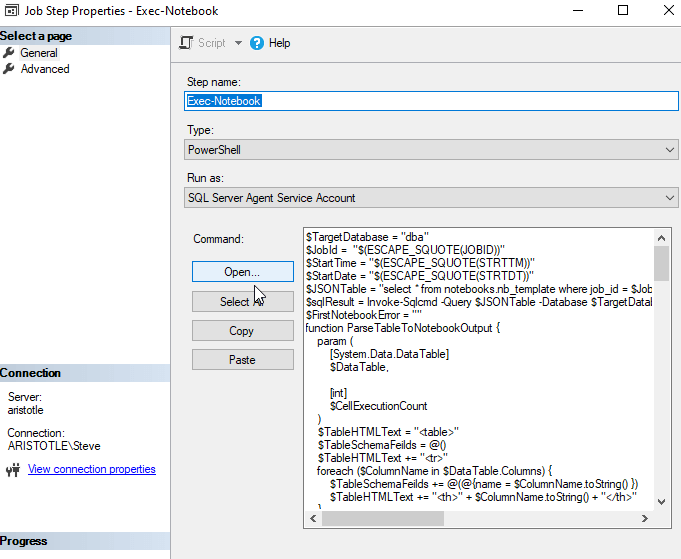The height and width of the screenshot is (559, 681).
Task: Expand the Run as account dropdown
Action: (x=431, y=198)
